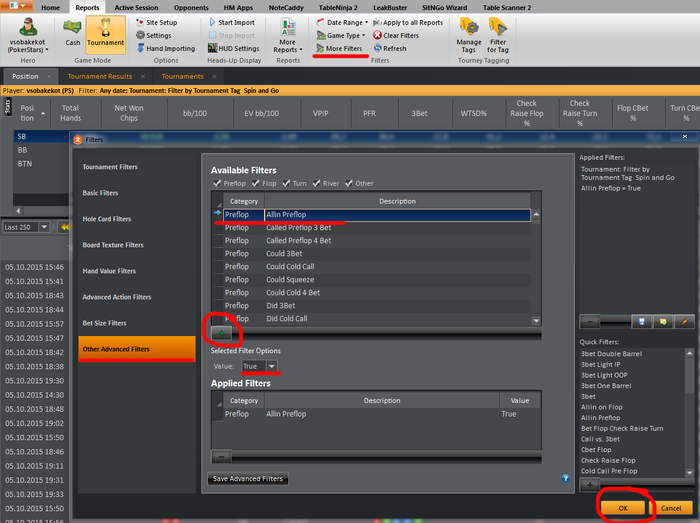Open the Opponents tab

click(x=191, y=8)
